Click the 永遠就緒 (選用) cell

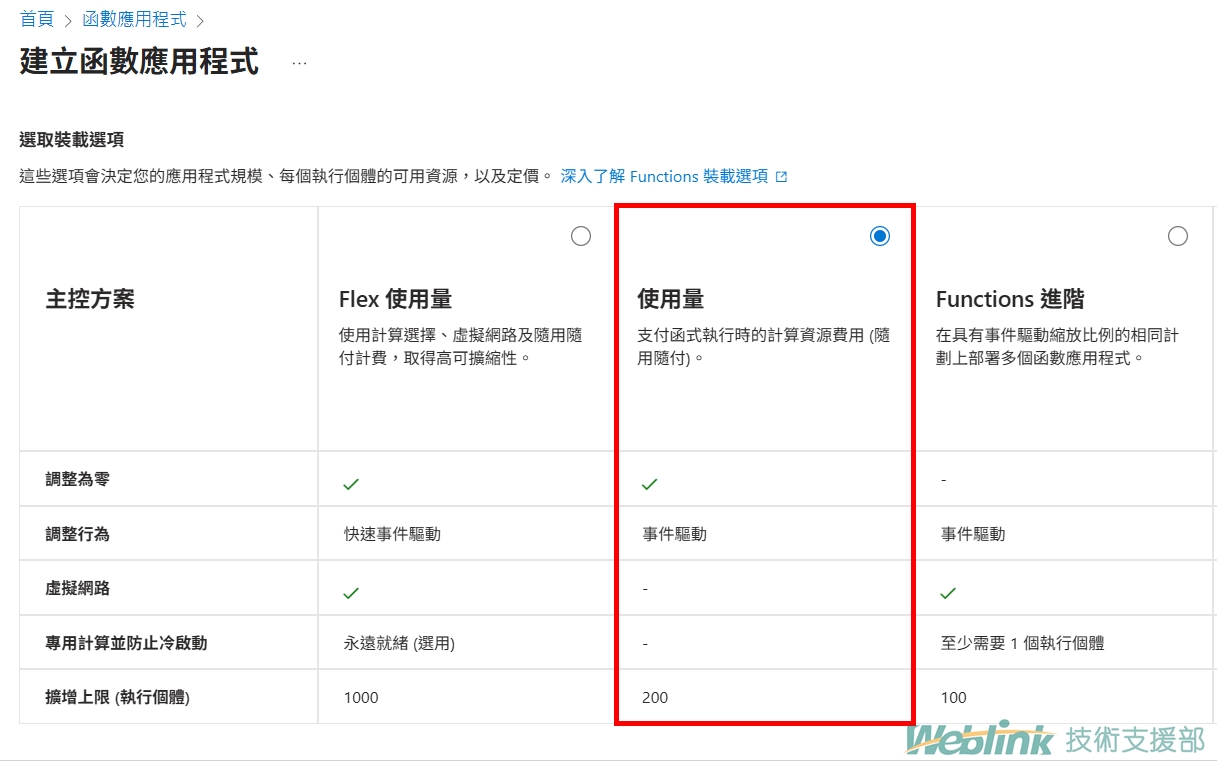(x=399, y=643)
